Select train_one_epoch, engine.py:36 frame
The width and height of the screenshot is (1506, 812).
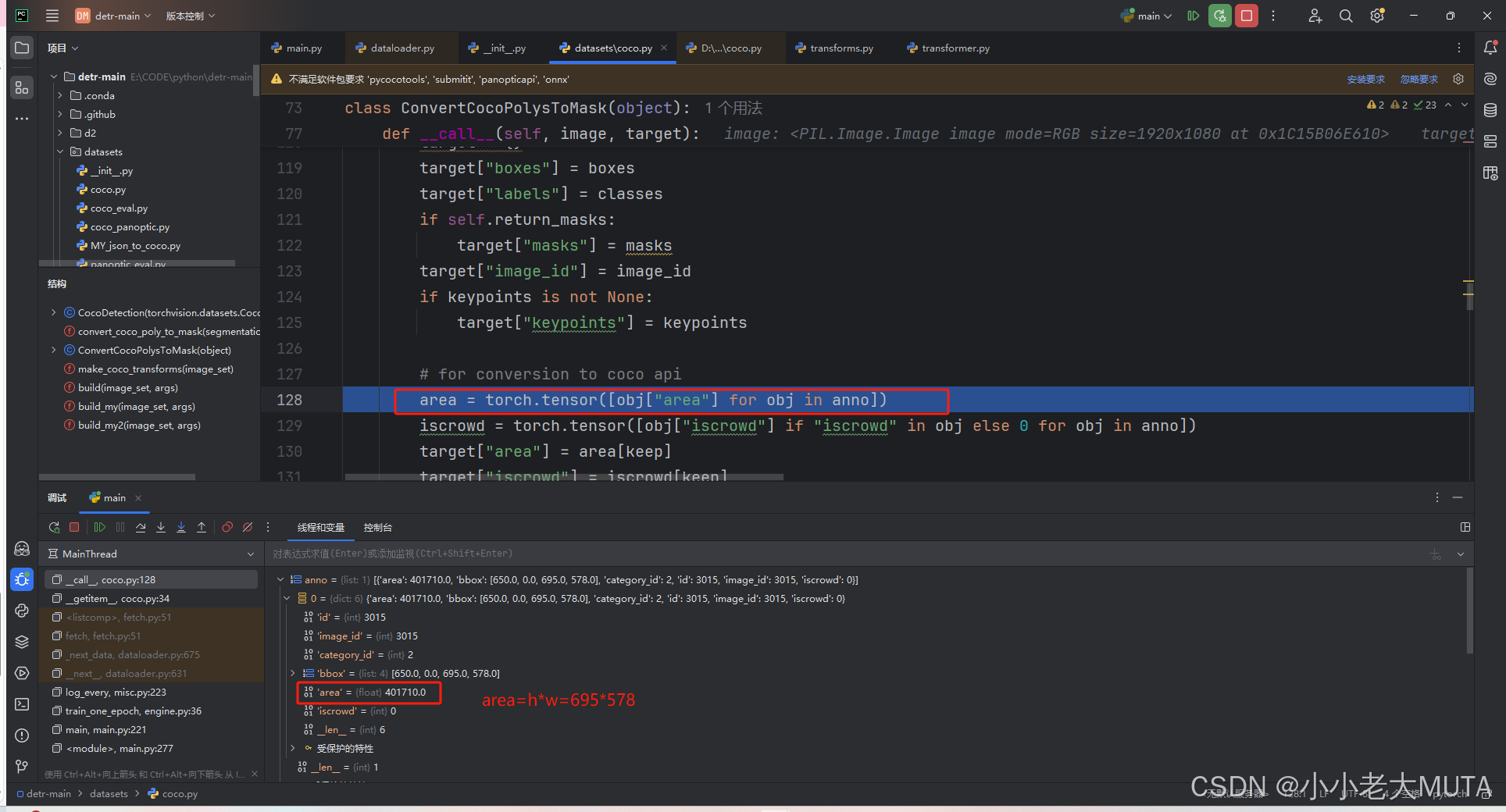pyautogui.click(x=152, y=711)
